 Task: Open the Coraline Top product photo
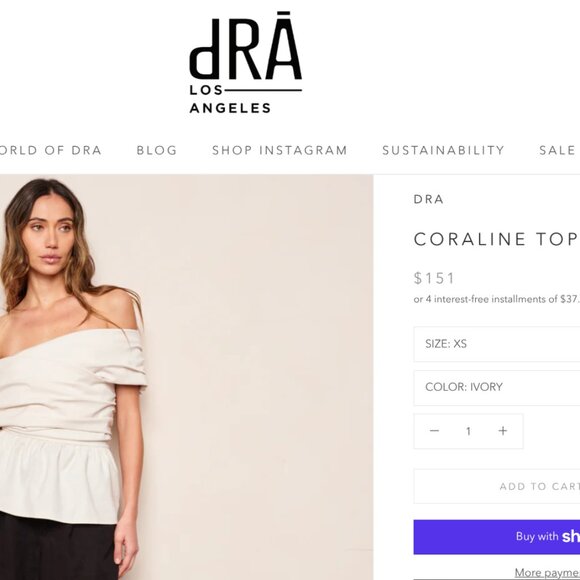186,377
